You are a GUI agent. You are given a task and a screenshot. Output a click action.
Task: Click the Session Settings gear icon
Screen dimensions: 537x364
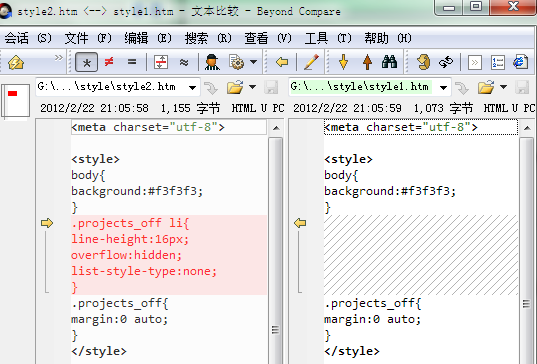[236, 62]
